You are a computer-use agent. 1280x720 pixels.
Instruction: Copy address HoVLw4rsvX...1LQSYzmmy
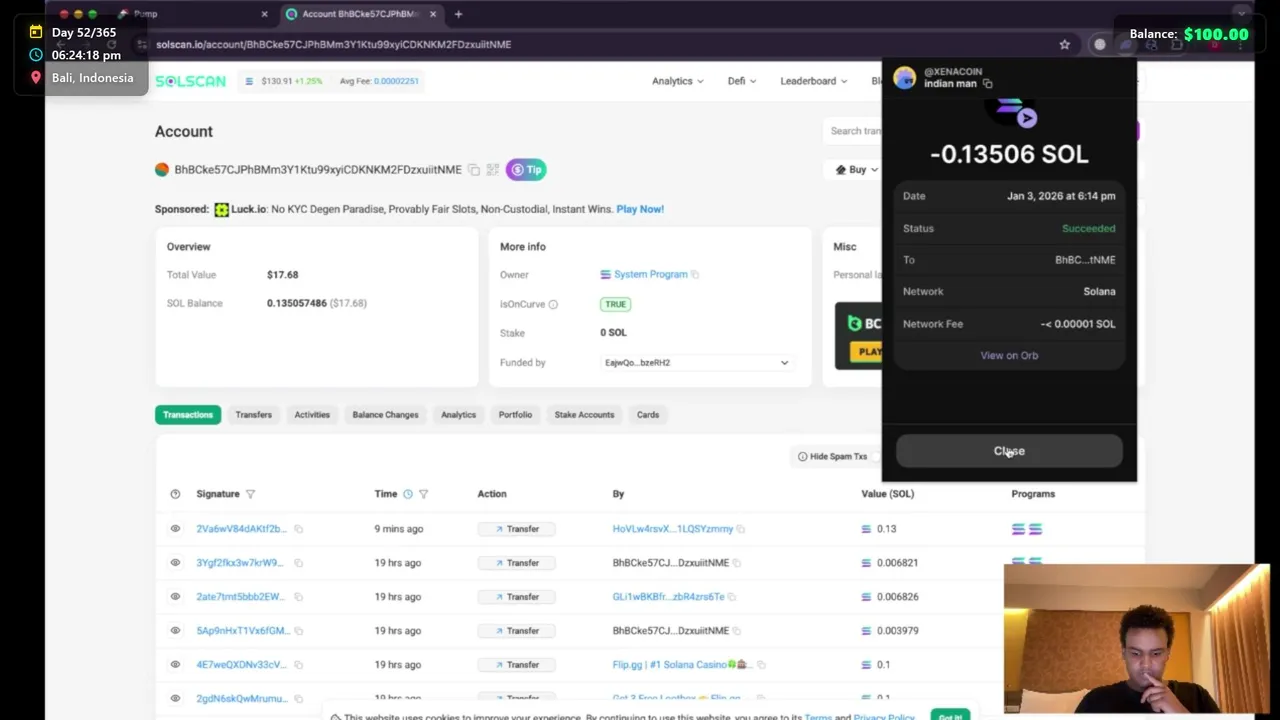[741, 529]
